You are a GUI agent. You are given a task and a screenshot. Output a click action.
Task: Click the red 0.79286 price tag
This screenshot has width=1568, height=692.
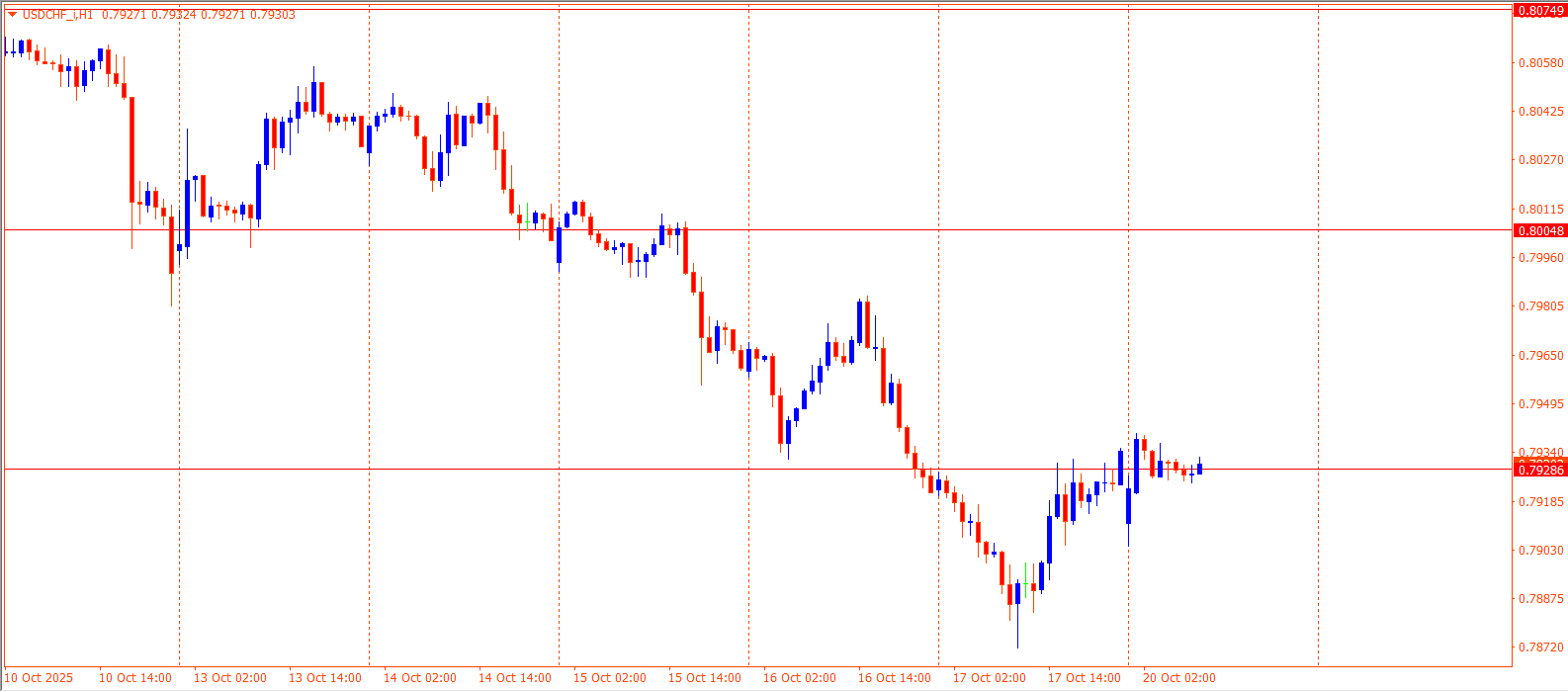pyautogui.click(x=1540, y=471)
